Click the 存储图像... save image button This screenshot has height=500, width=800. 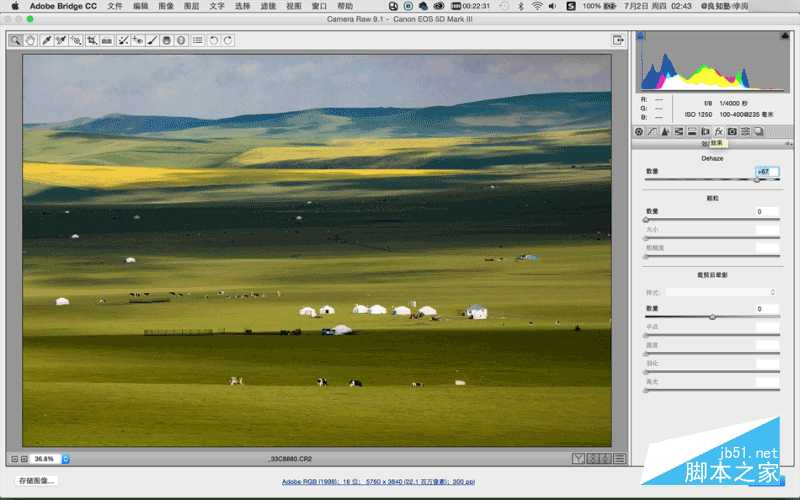[36, 481]
